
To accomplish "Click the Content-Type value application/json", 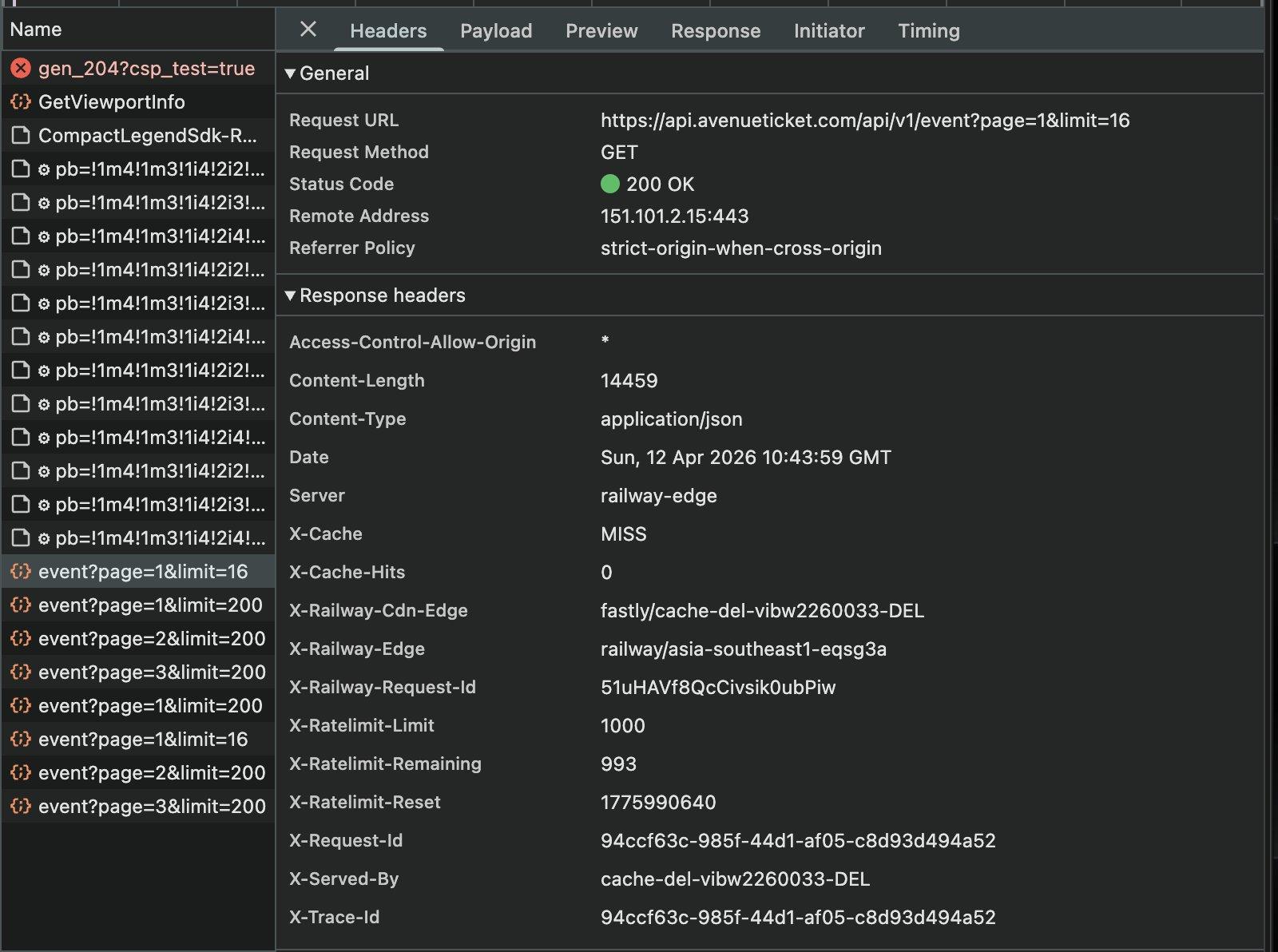I will pyautogui.click(x=672, y=419).
